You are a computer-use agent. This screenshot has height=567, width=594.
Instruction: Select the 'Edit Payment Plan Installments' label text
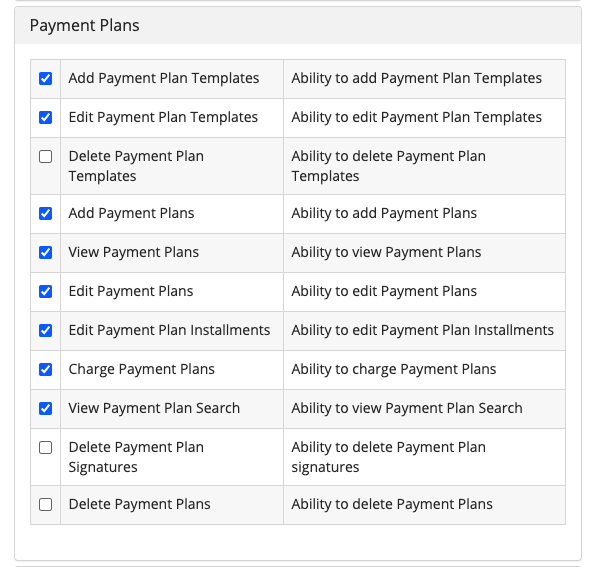click(169, 330)
